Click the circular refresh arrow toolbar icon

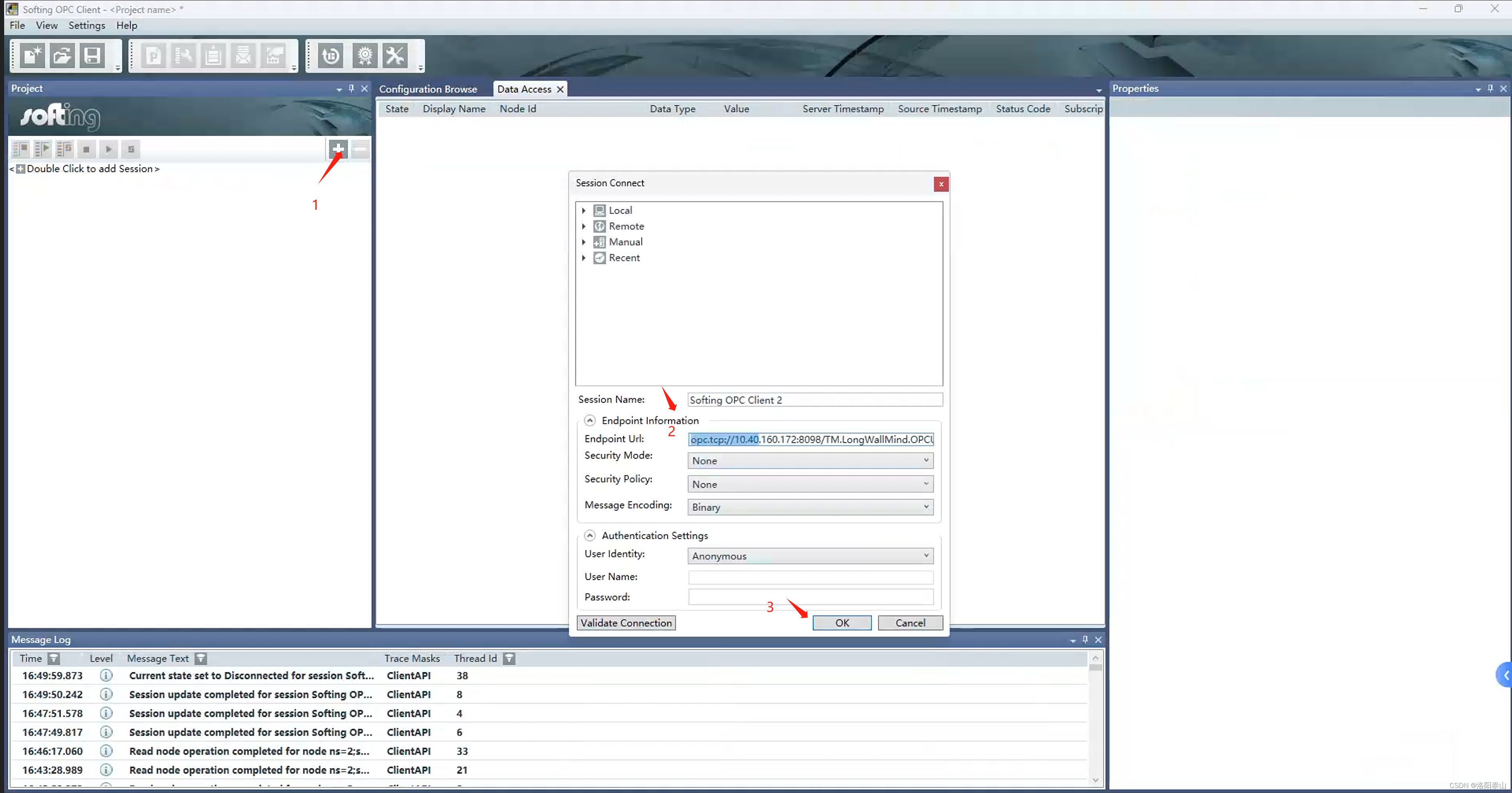click(x=330, y=56)
